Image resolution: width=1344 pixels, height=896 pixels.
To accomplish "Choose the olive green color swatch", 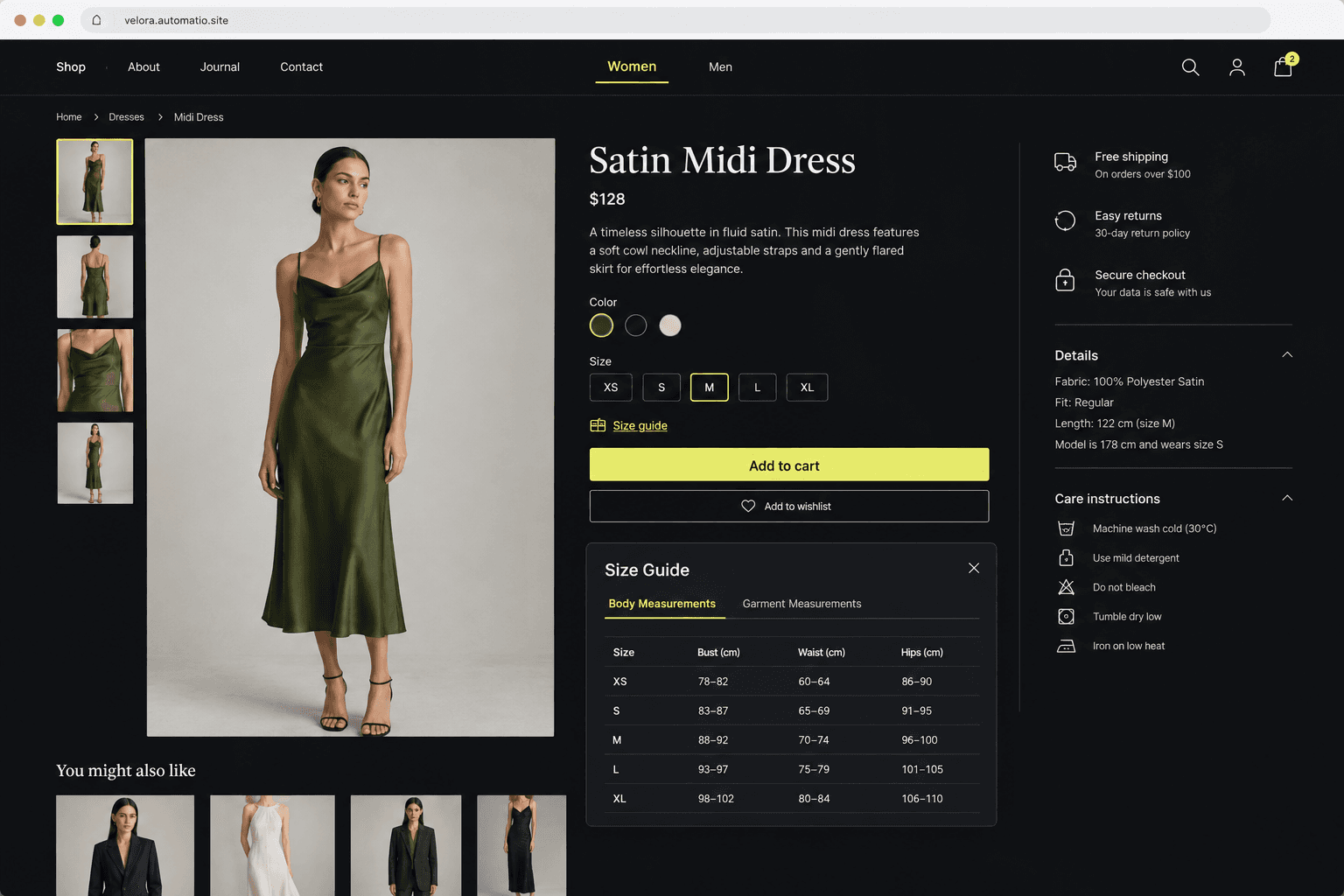I will [601, 325].
